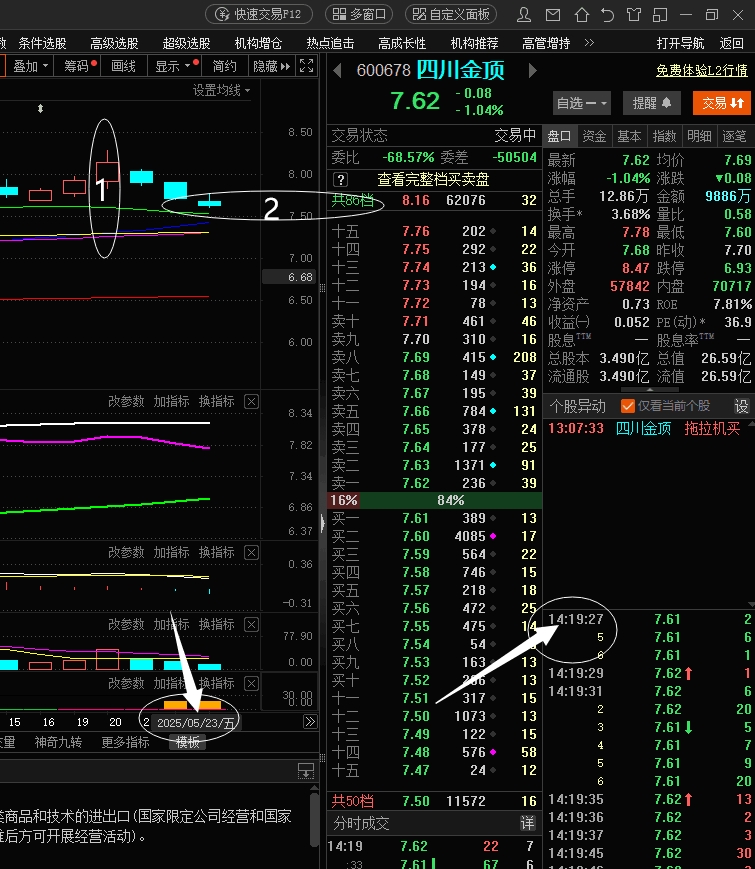
Task: Switch to 指数 tab
Action: point(664,136)
